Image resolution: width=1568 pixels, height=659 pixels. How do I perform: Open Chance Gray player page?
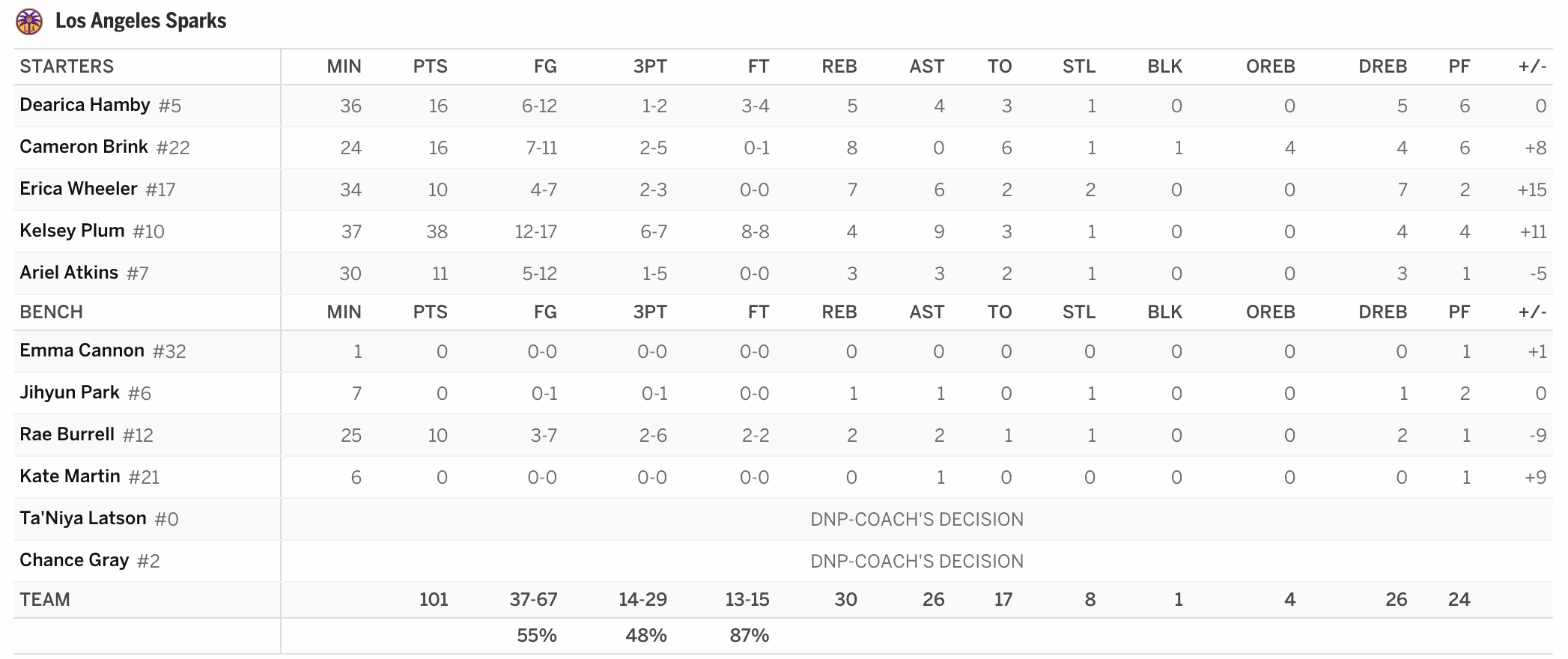tap(74, 560)
